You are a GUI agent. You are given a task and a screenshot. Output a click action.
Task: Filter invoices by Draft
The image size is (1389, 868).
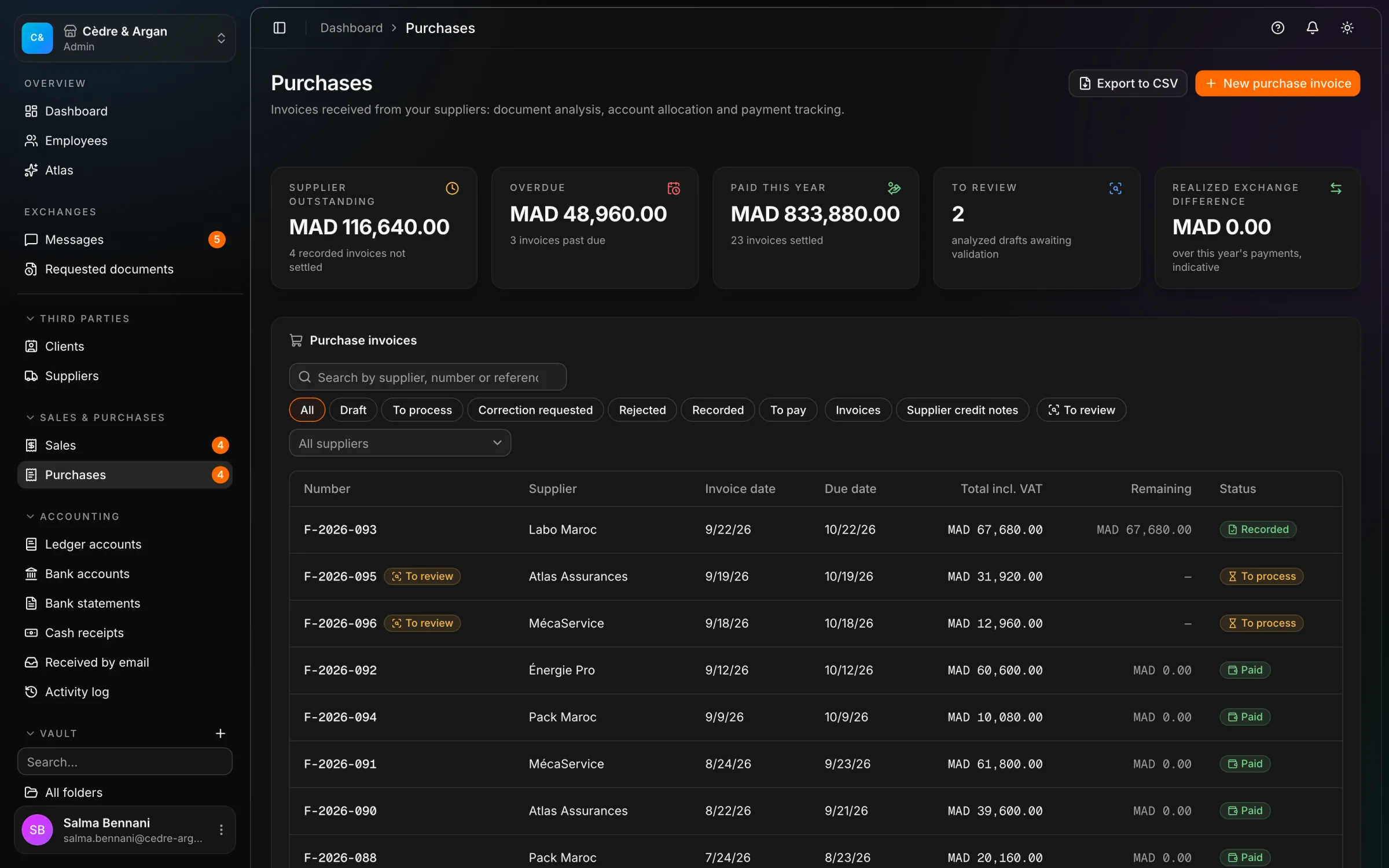[353, 410]
